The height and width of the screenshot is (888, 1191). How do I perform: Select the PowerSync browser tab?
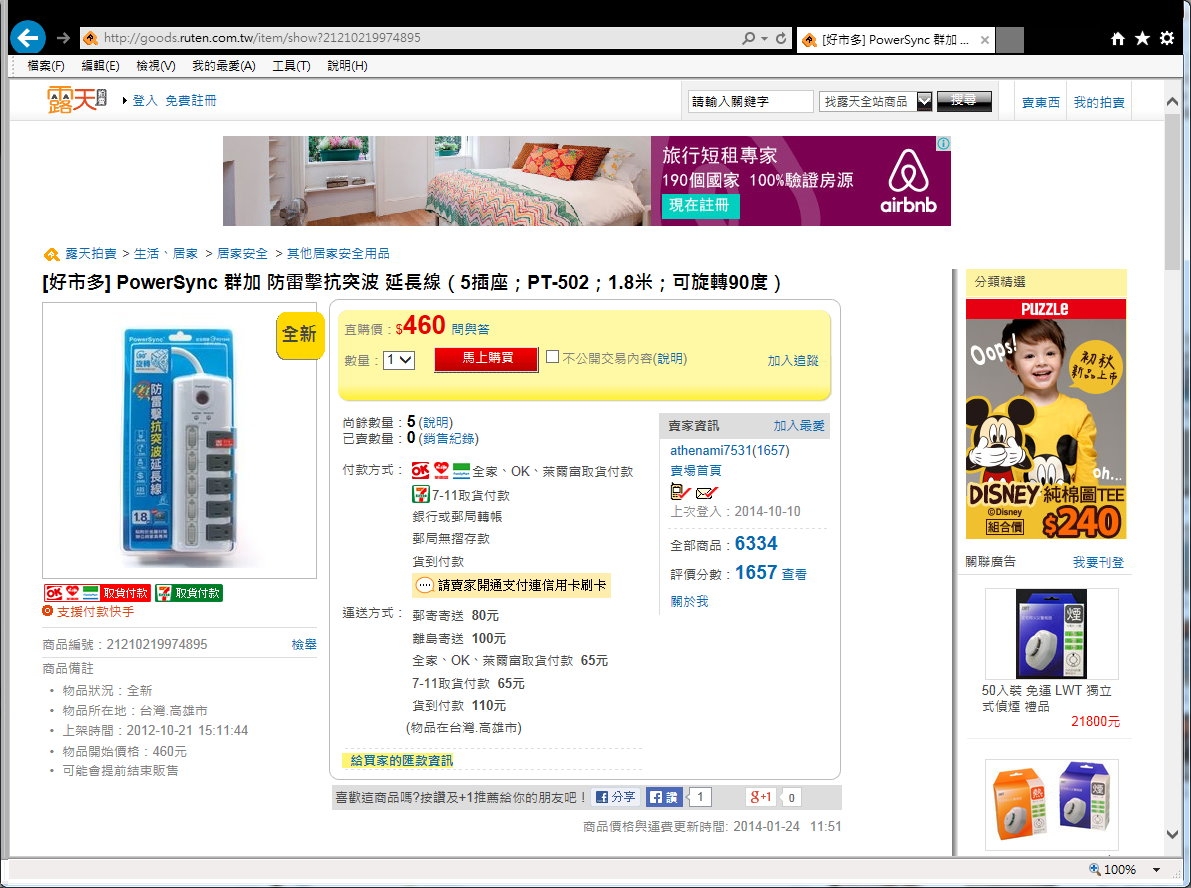[x=896, y=40]
